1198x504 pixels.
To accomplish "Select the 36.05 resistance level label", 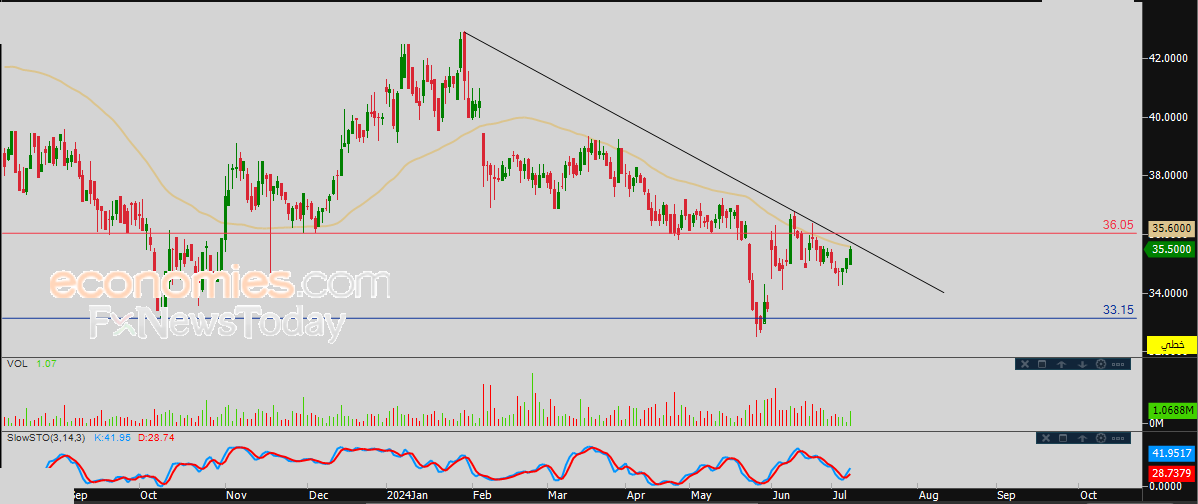I will tap(1118, 225).
